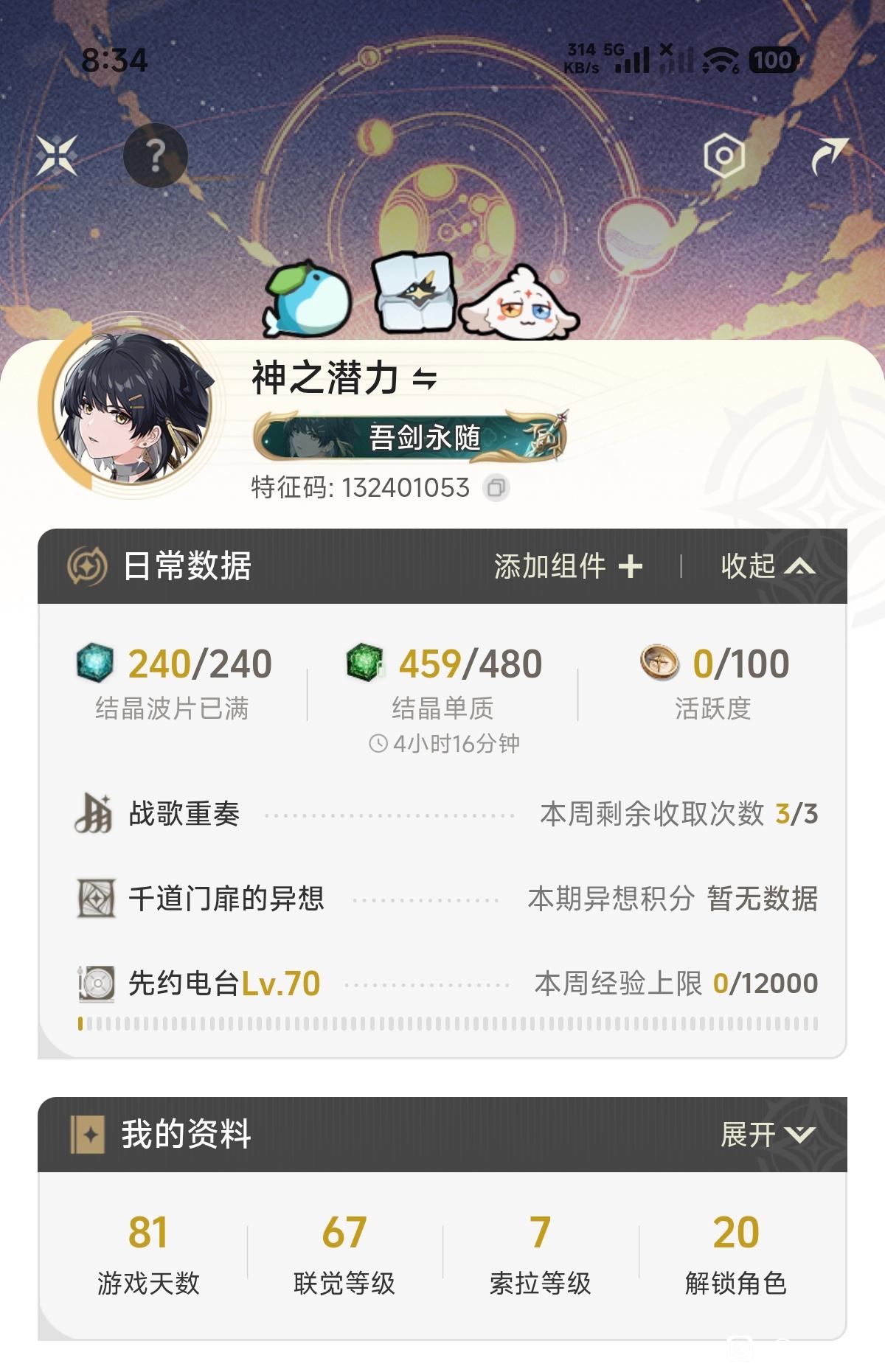This screenshot has width=885, height=1372.
Task: Tap the ice cube mascot sticker
Action: pos(414,290)
